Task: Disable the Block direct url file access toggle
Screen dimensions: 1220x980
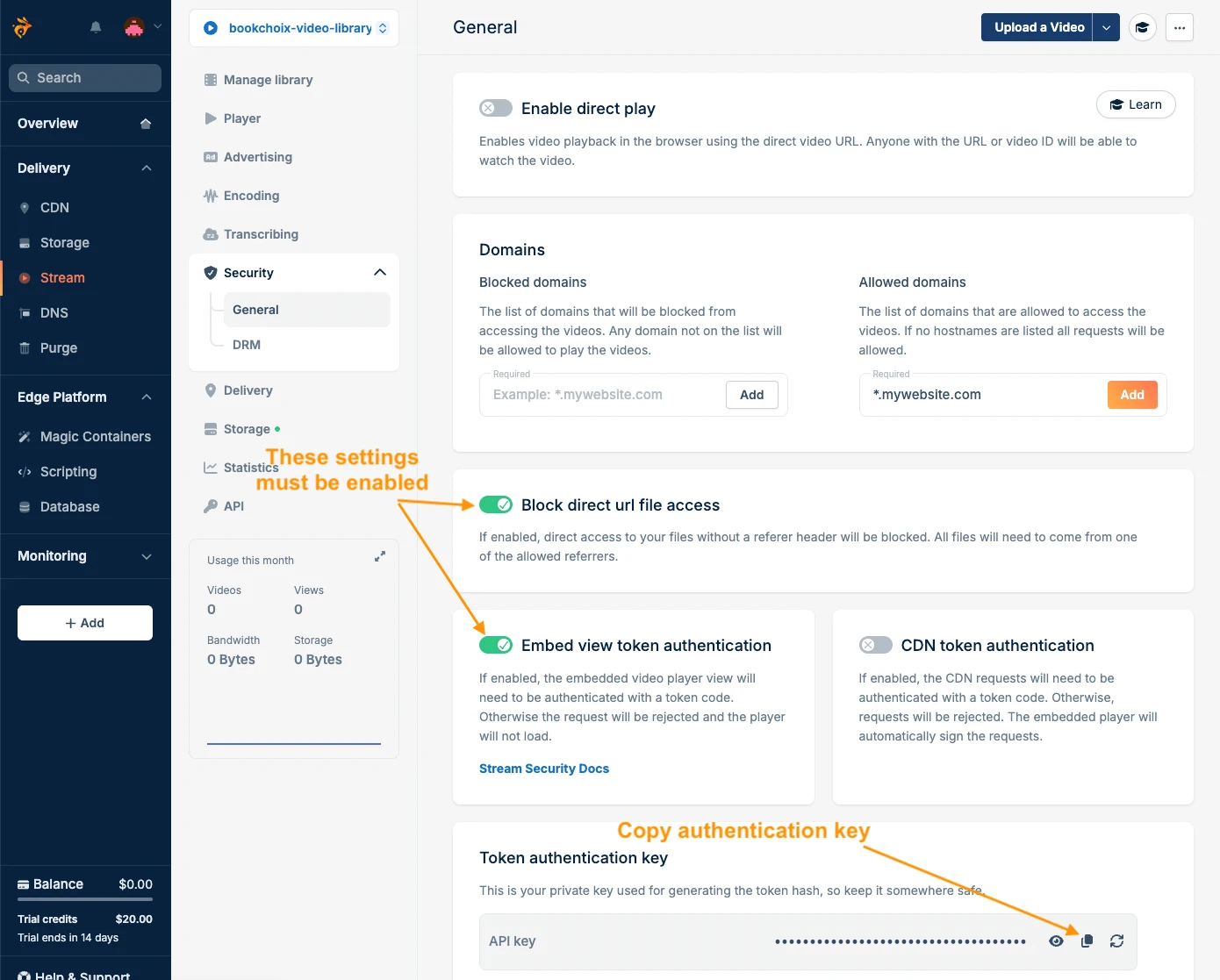Action: (495, 504)
